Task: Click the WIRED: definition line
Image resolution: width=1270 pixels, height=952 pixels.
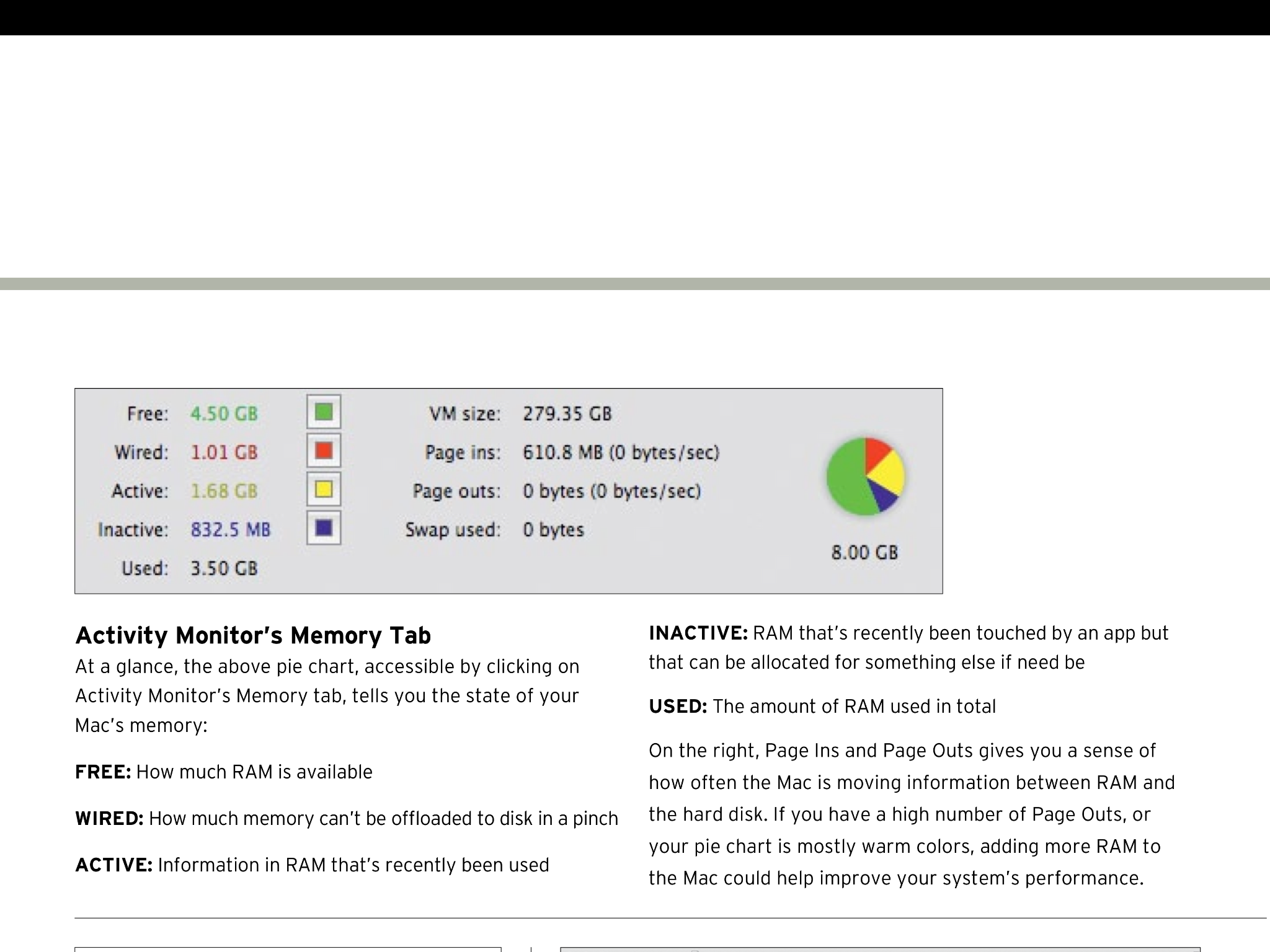Action: tap(347, 818)
